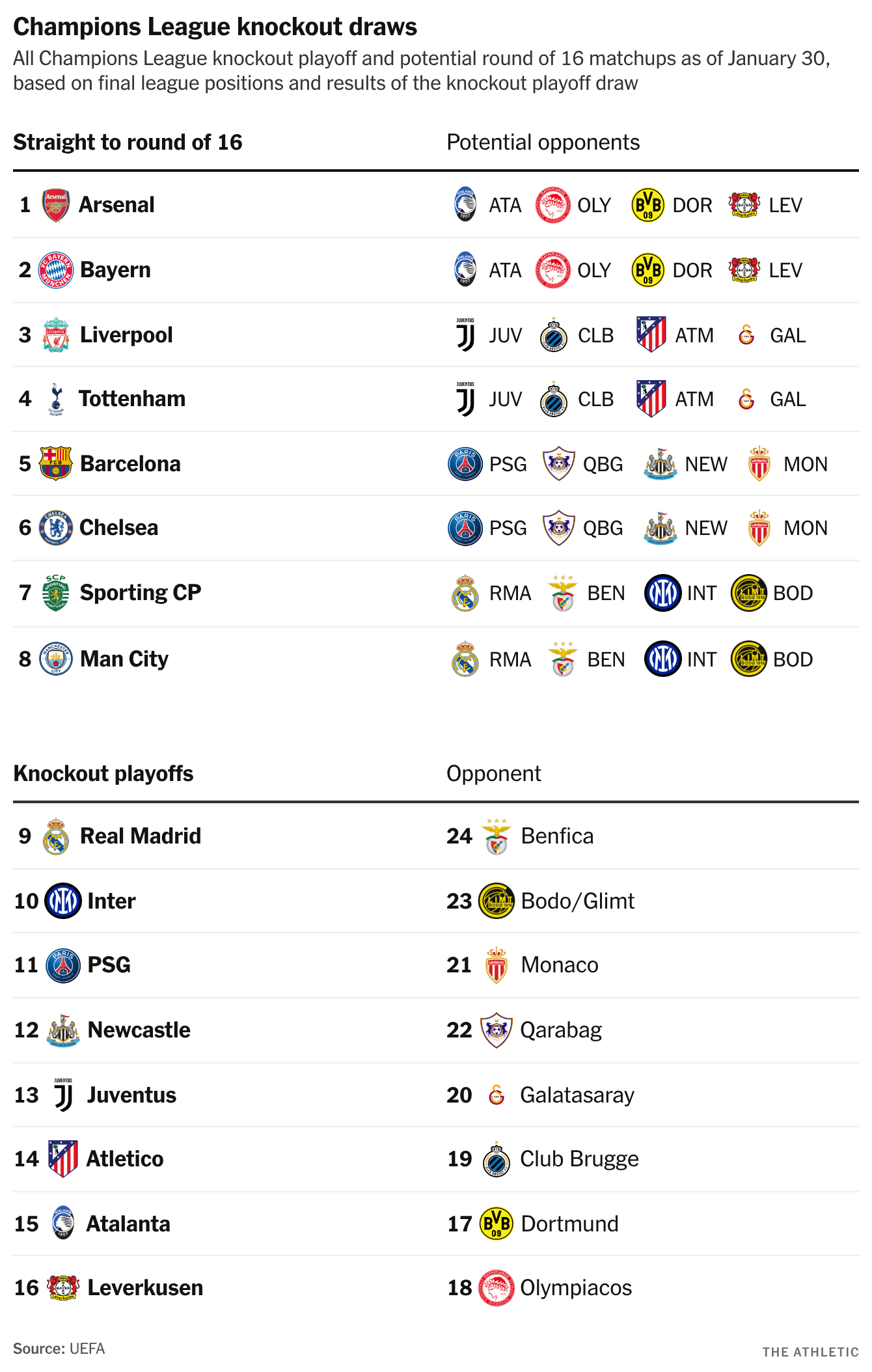Click the Man City crest in row 8
This screenshot has width=872, height=1372.
(56, 659)
